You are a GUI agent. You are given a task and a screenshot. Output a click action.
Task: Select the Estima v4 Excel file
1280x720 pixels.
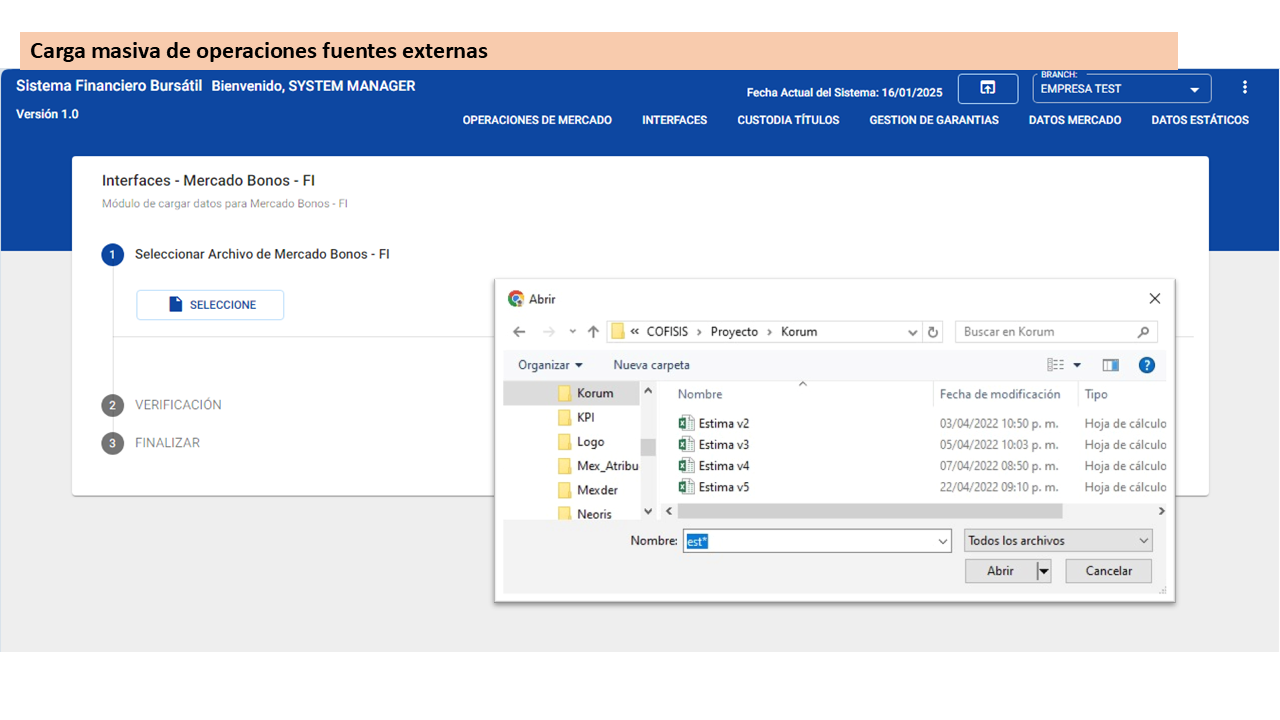point(723,466)
